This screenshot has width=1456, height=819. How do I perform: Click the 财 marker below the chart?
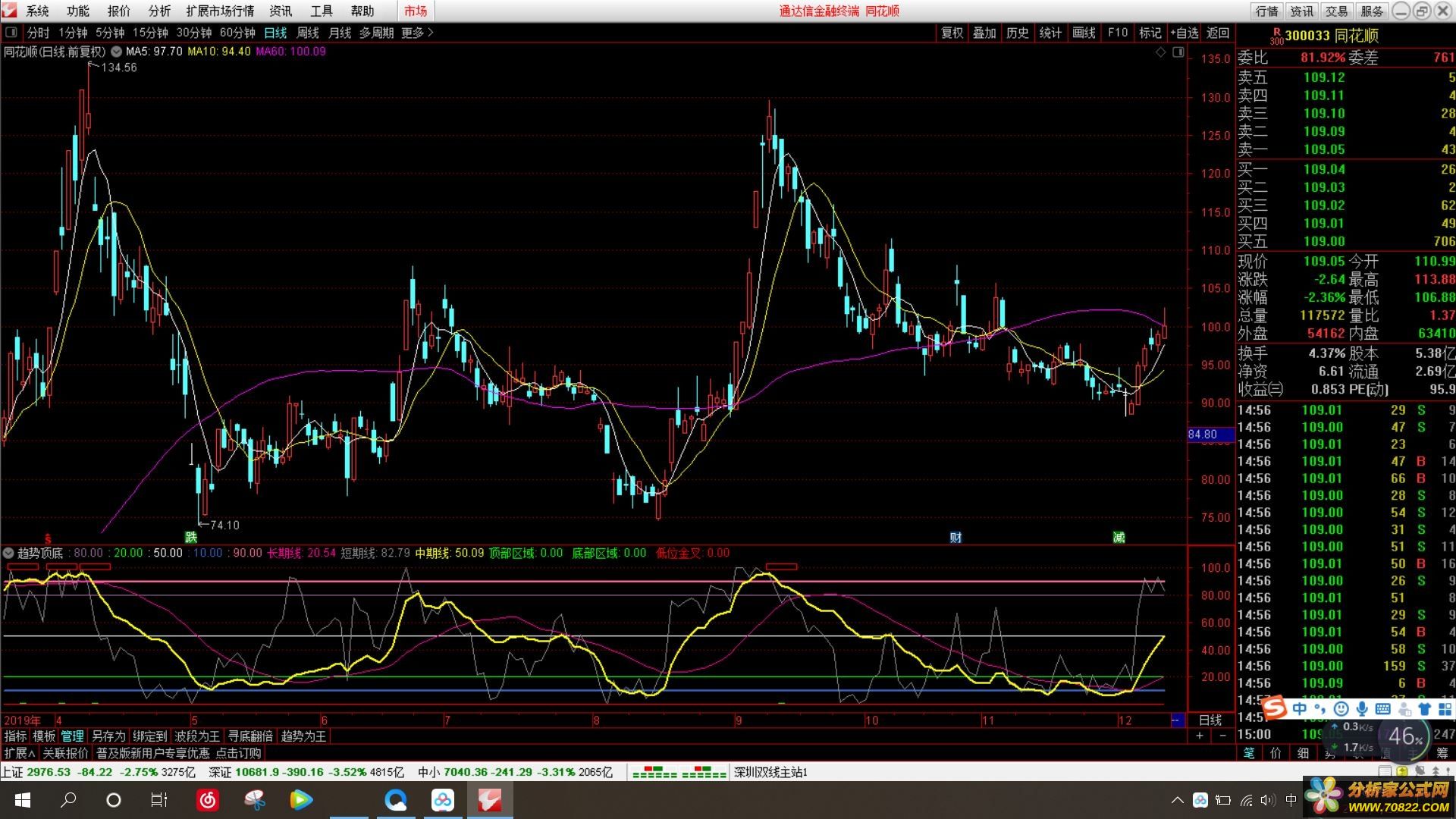[955, 537]
